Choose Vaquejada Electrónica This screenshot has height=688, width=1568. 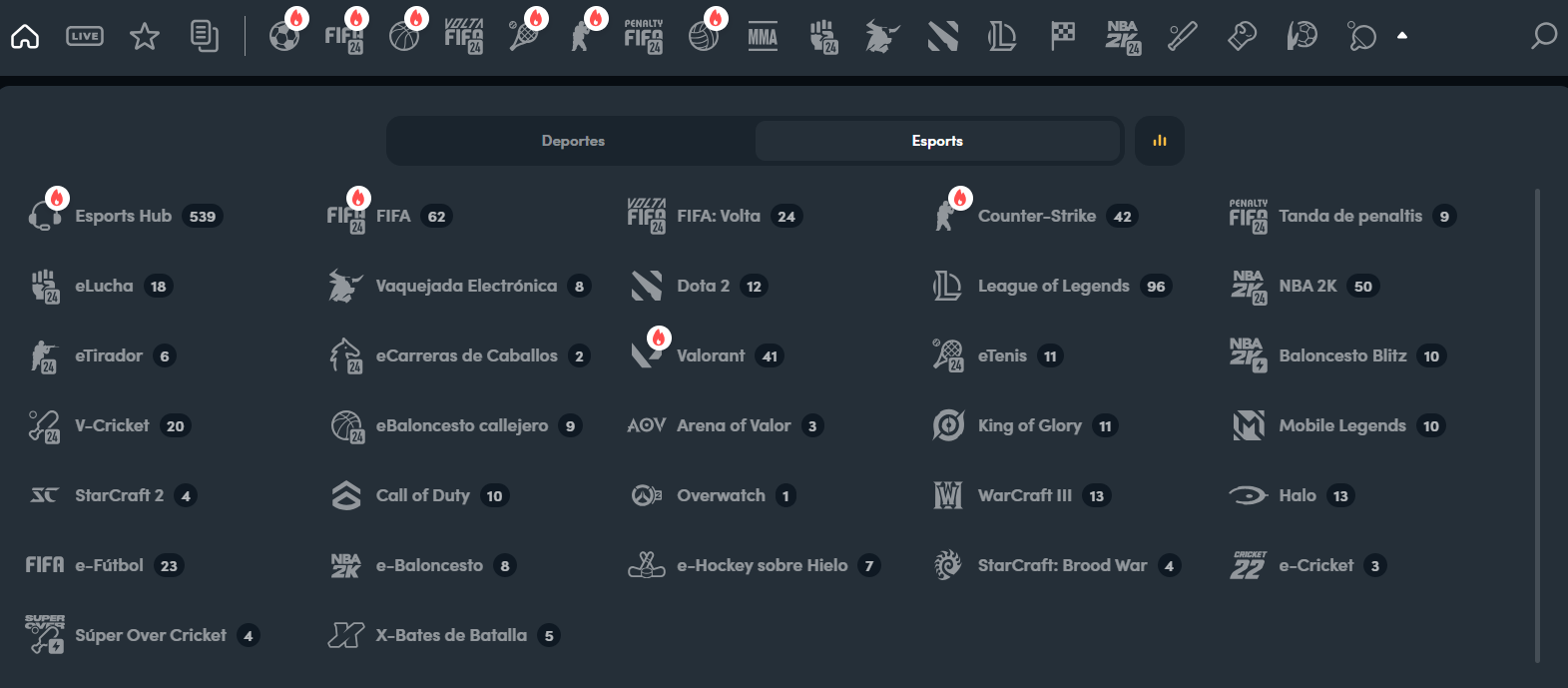(x=460, y=286)
